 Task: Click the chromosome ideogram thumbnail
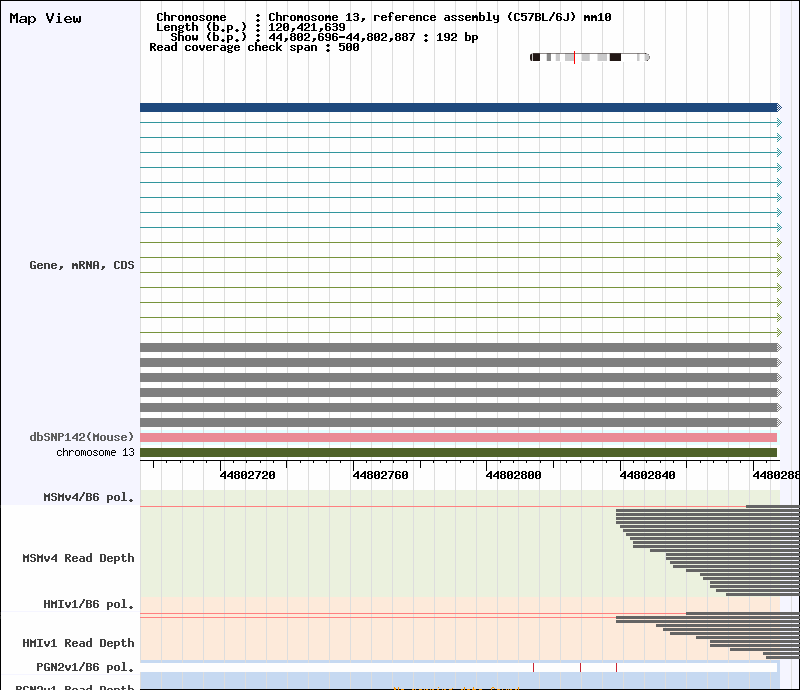point(590,57)
